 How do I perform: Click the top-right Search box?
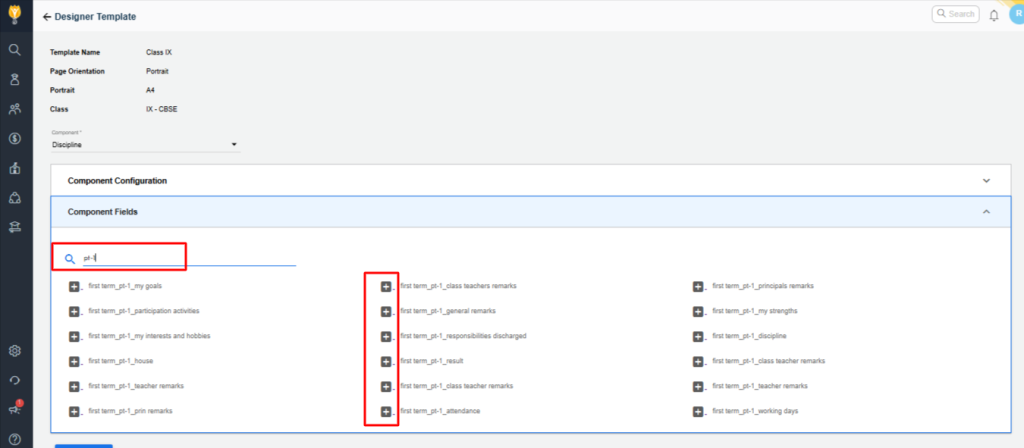pos(955,14)
